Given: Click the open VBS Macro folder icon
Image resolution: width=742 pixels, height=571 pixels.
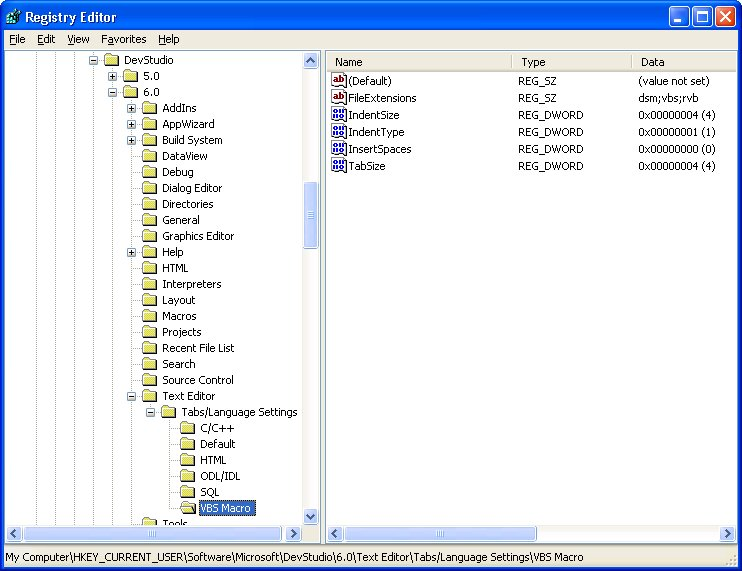Looking at the screenshot, I should click(188, 508).
